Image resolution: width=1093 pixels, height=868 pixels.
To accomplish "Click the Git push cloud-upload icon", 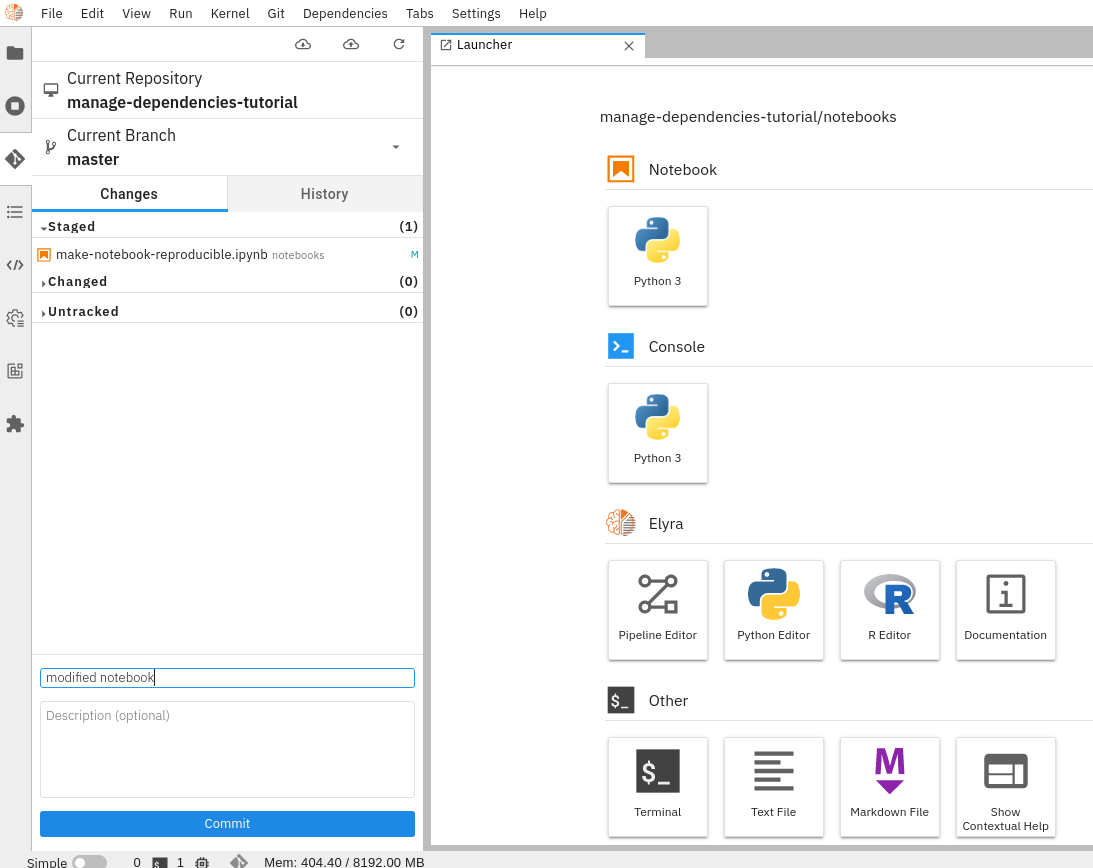I will point(351,45).
